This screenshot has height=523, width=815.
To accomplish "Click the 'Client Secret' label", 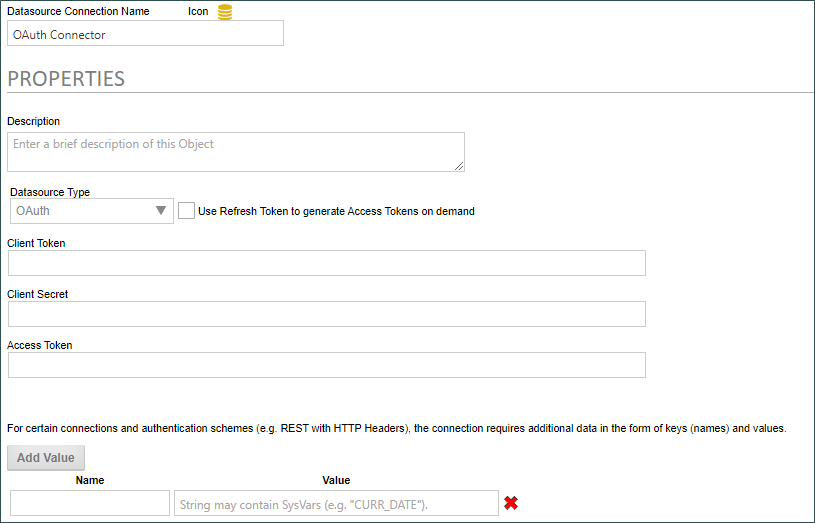I will (x=37, y=294).
